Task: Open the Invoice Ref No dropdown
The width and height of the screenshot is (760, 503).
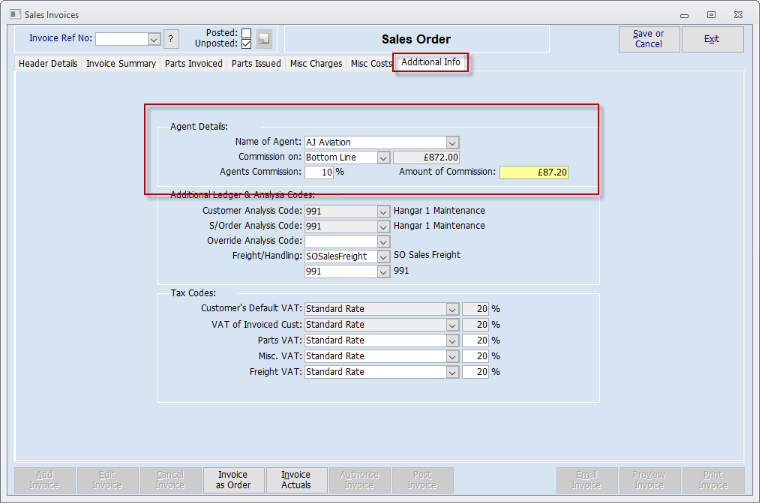Action: 154,39
